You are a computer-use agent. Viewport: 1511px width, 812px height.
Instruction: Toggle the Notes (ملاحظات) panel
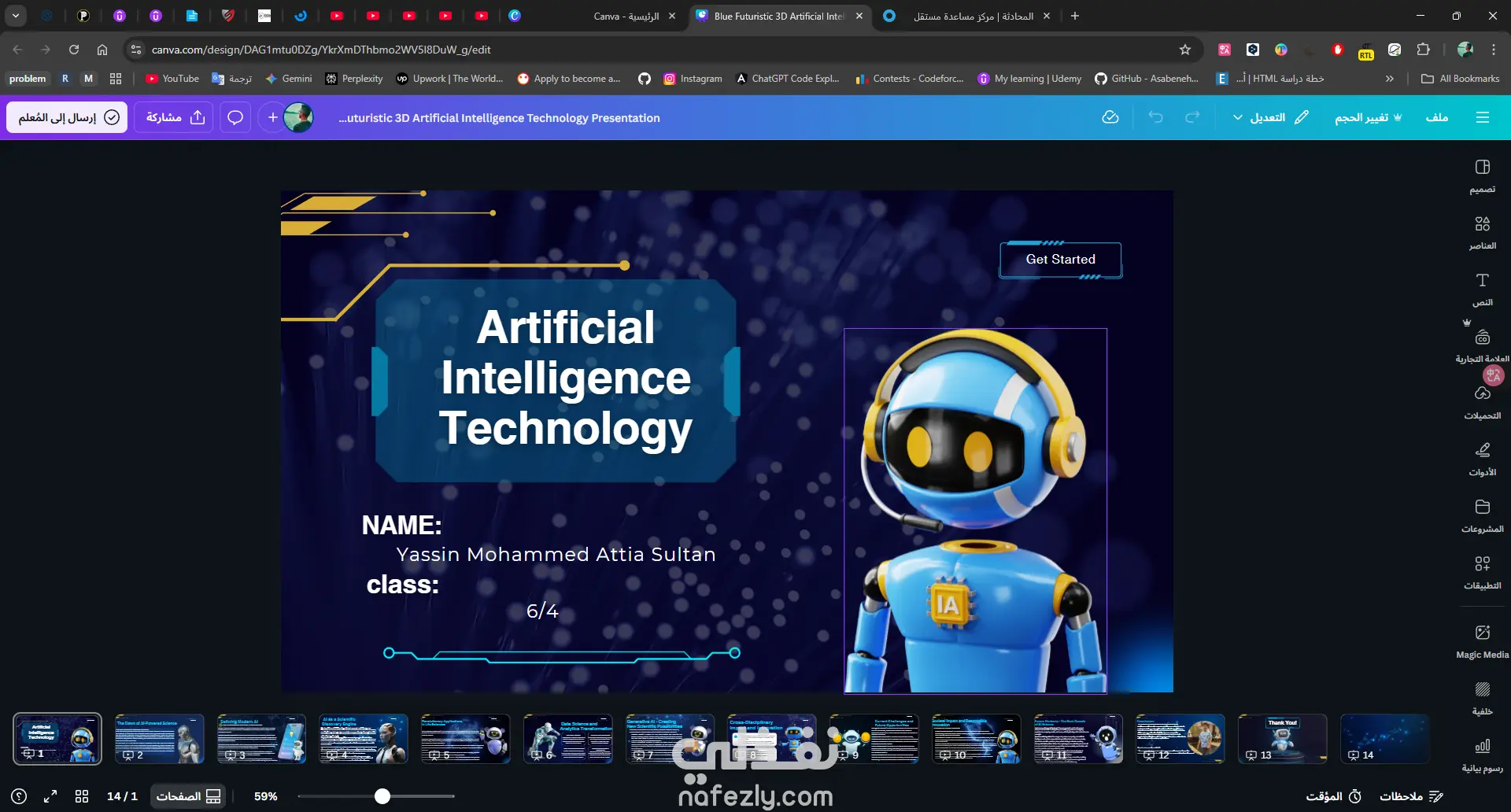[x=1411, y=796]
